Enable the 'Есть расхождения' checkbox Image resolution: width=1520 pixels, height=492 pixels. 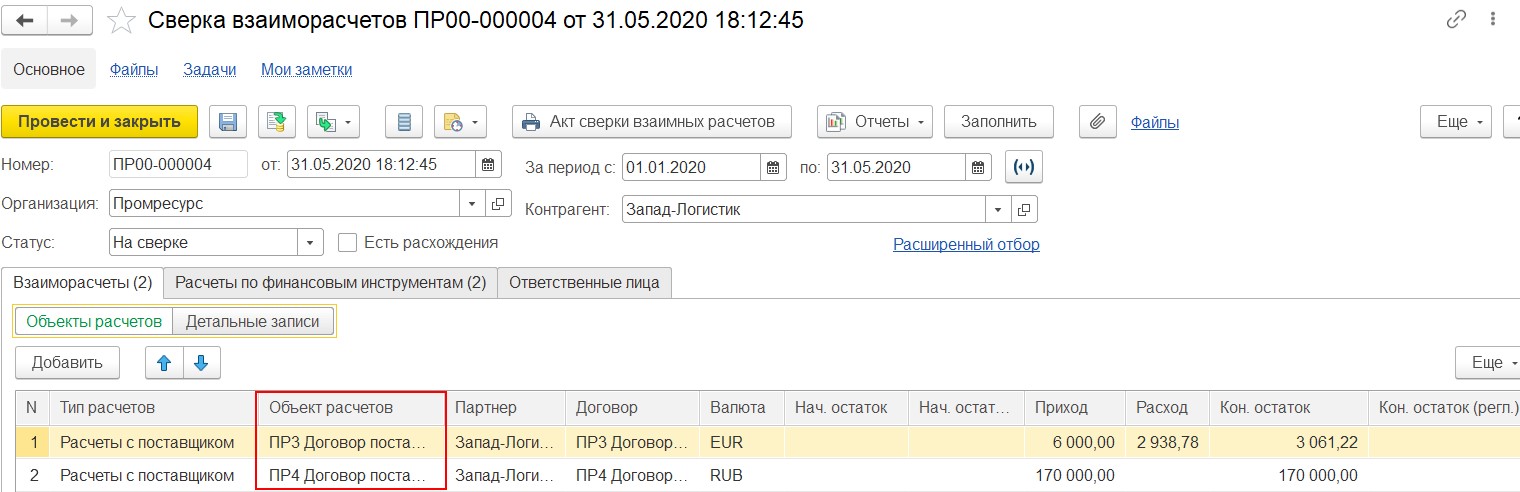pyautogui.click(x=348, y=242)
